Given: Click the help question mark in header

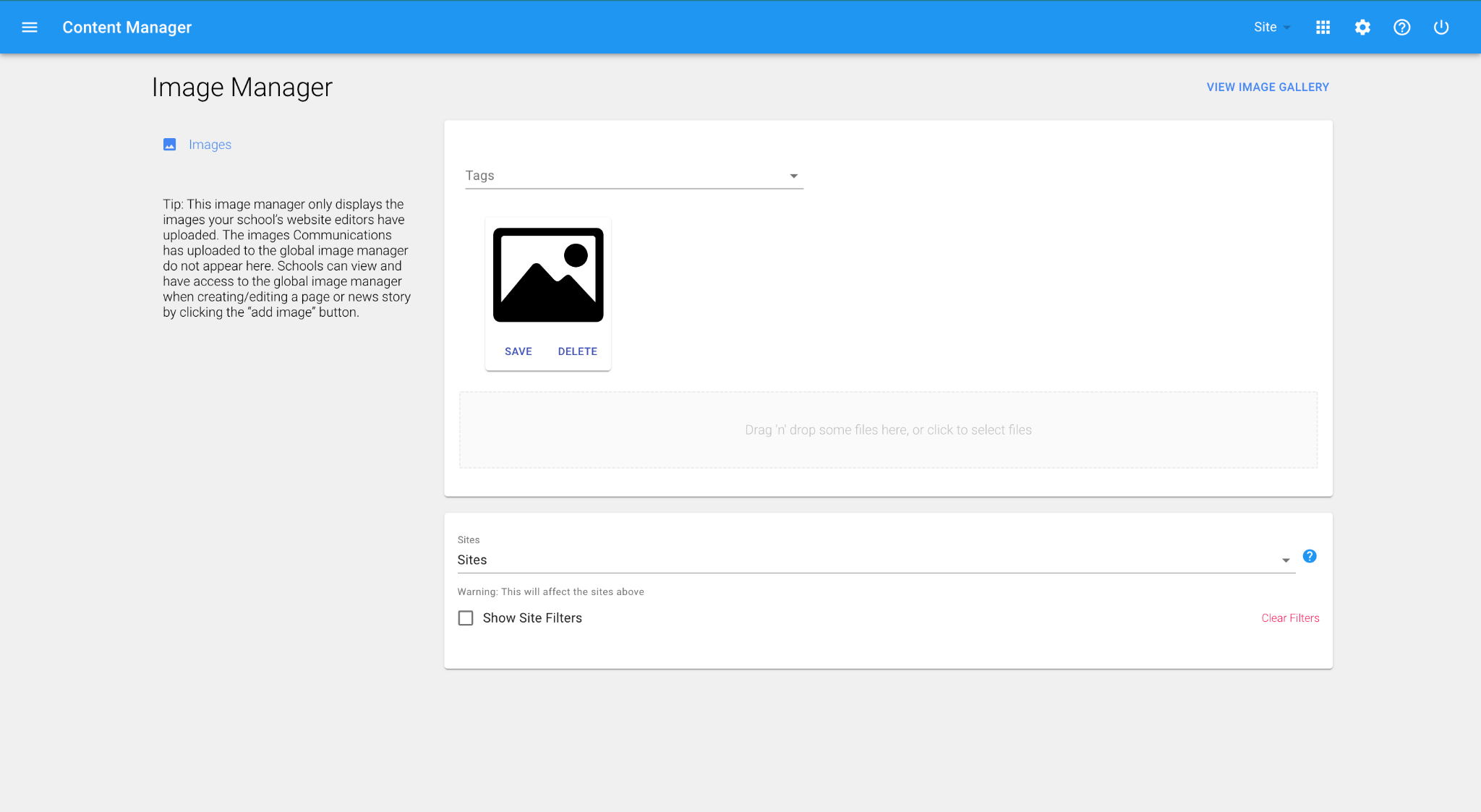Looking at the screenshot, I should [1401, 27].
